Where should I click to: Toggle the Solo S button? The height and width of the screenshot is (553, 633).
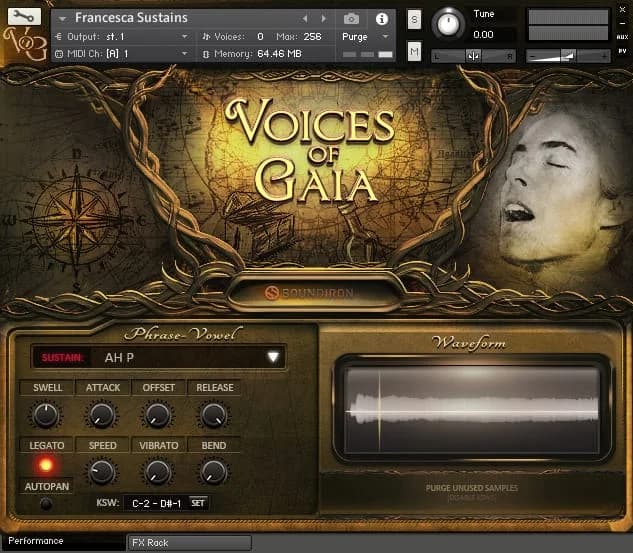point(414,19)
